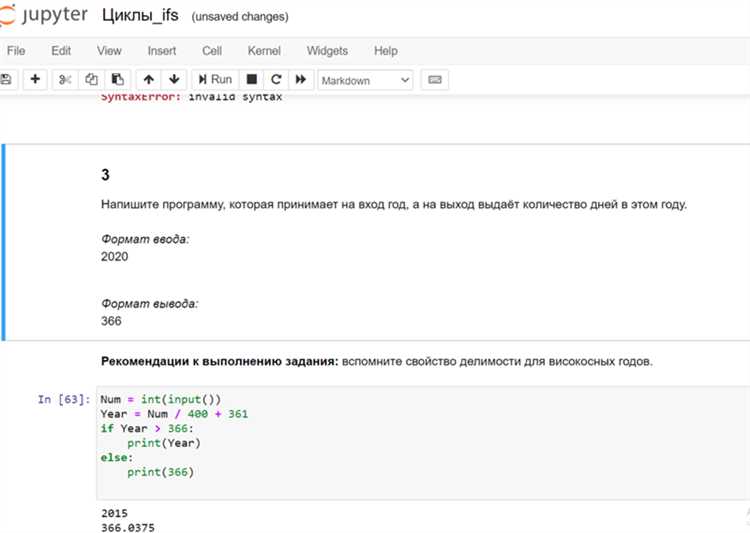
Task: Paste cell from the clipboard
Action: [x=118, y=79]
